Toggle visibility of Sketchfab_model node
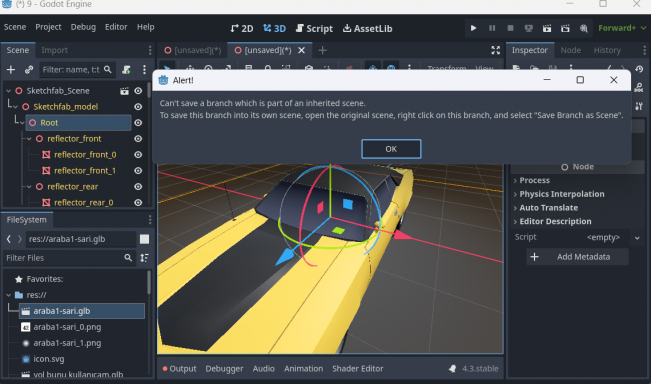Viewport: 651px width, 384px height. [138, 107]
